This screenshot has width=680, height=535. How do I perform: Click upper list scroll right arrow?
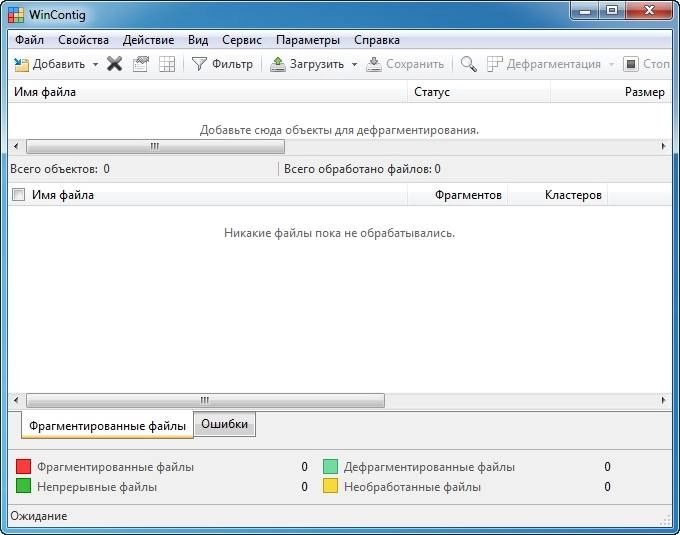coord(664,147)
